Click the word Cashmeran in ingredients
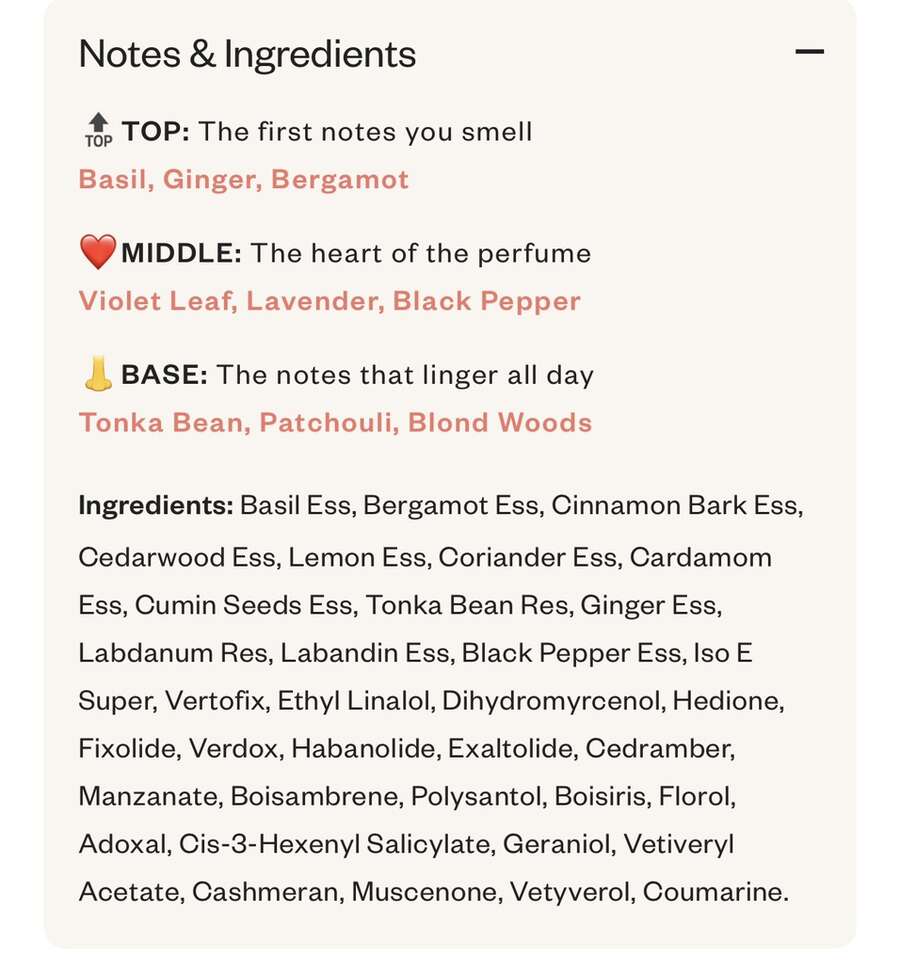 pos(264,892)
